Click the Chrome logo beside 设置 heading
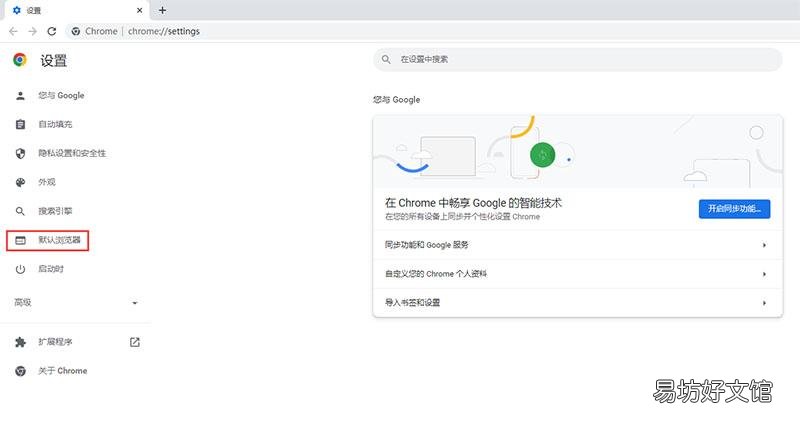 [20, 60]
